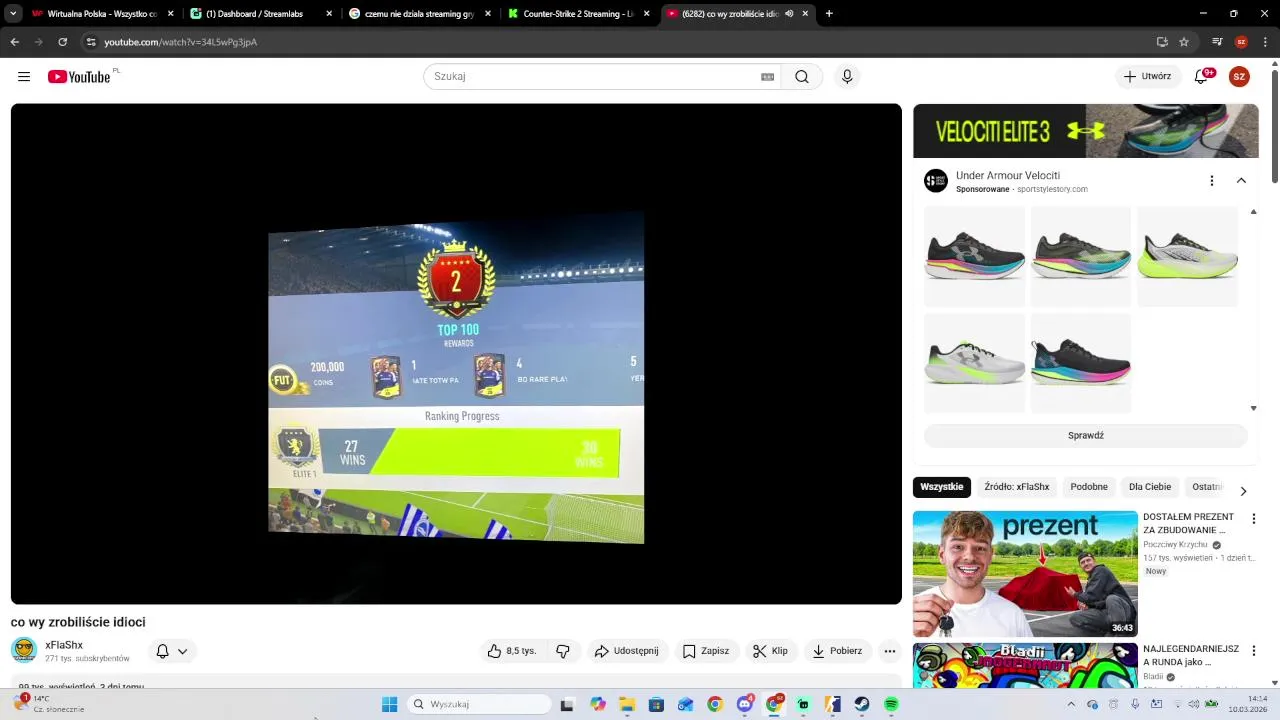Click the page vertical scrollbar
This screenshot has width=1280, height=720.
click(1274, 125)
